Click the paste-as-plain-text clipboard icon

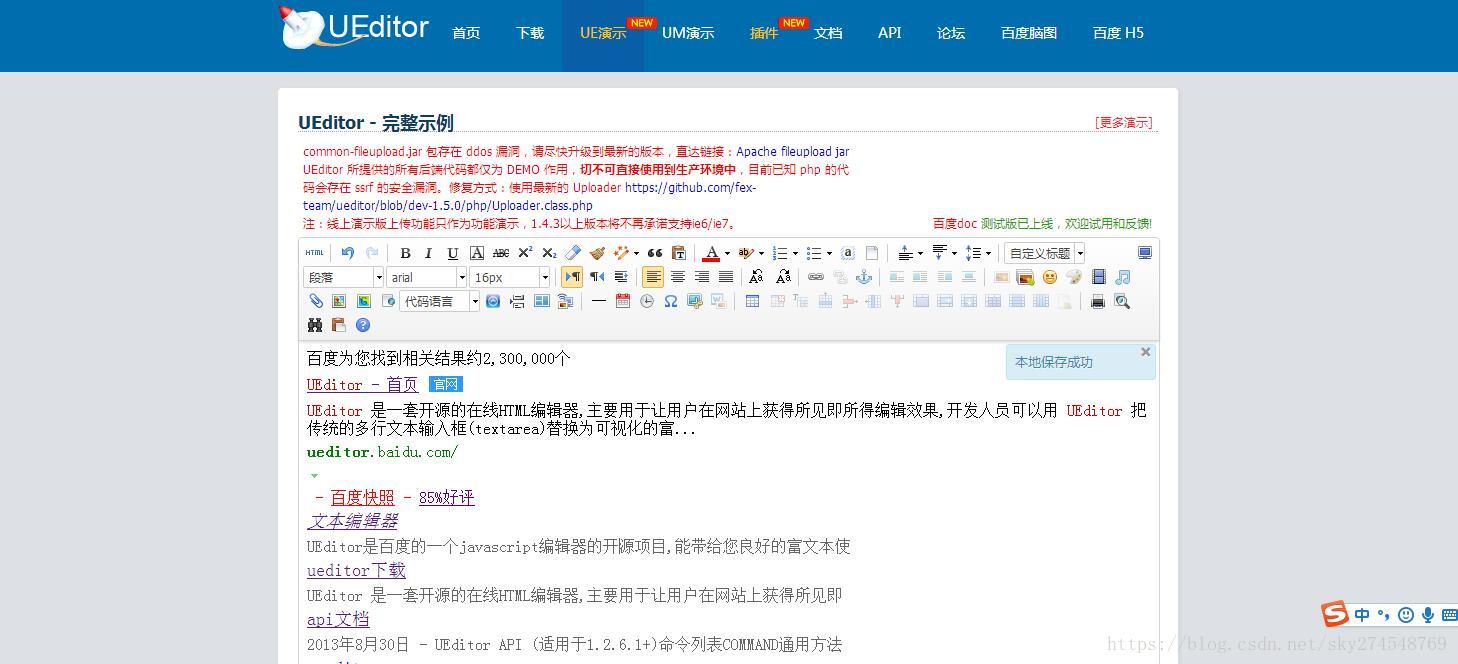[x=679, y=253]
